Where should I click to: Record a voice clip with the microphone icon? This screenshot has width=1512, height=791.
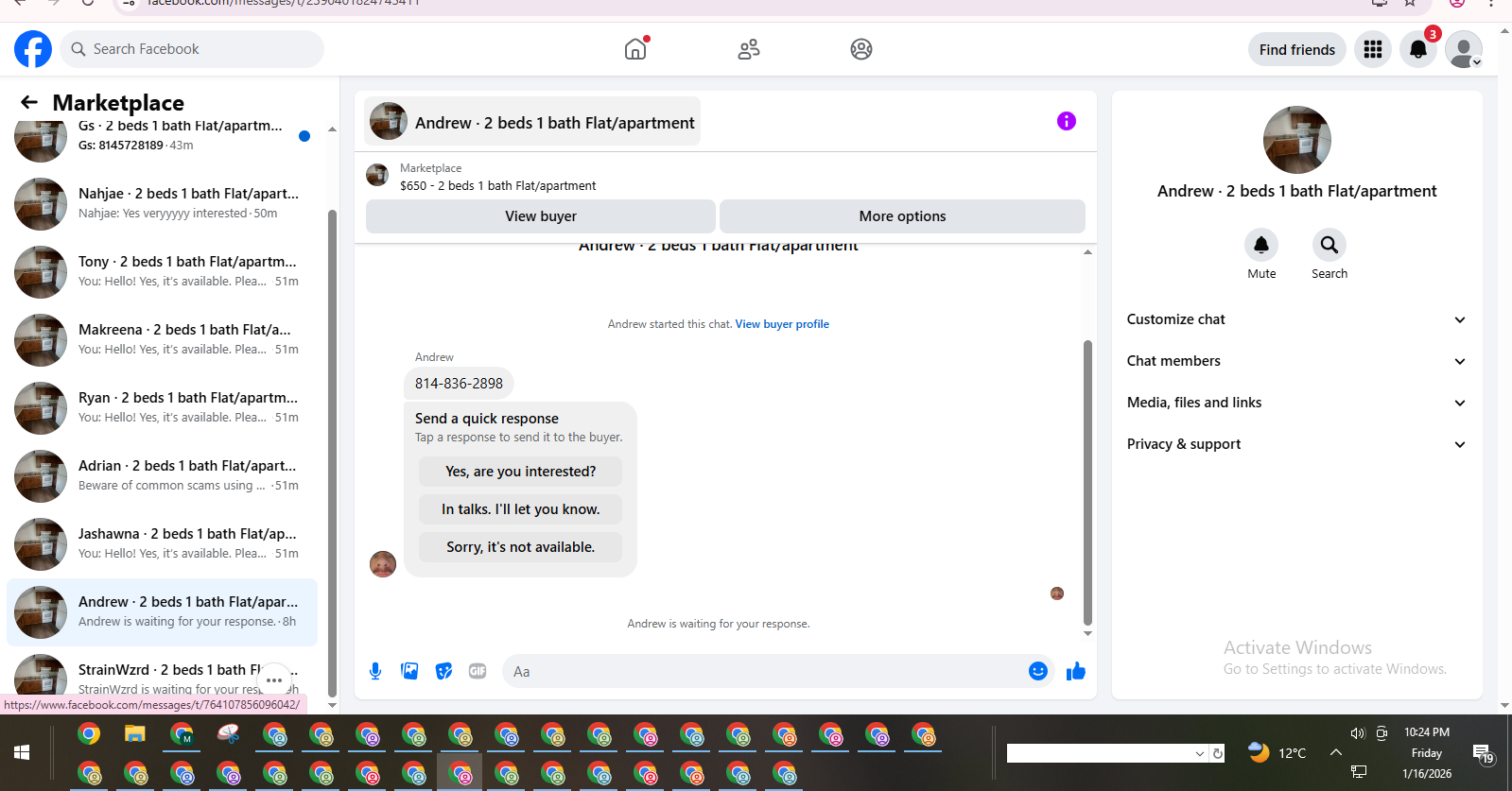pos(375,671)
